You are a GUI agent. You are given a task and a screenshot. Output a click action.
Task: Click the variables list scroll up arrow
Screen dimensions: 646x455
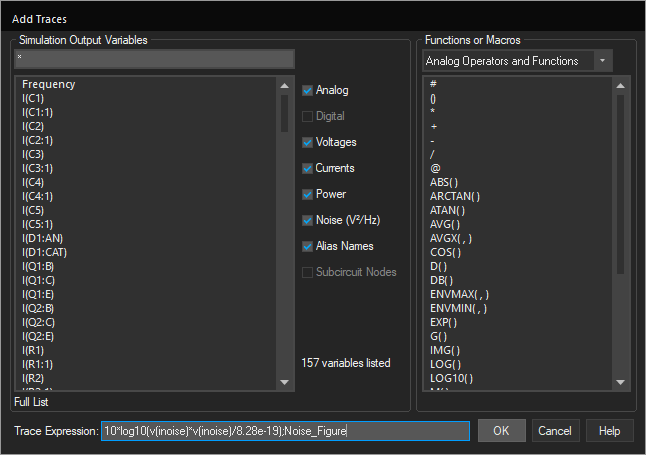pyautogui.click(x=284, y=86)
